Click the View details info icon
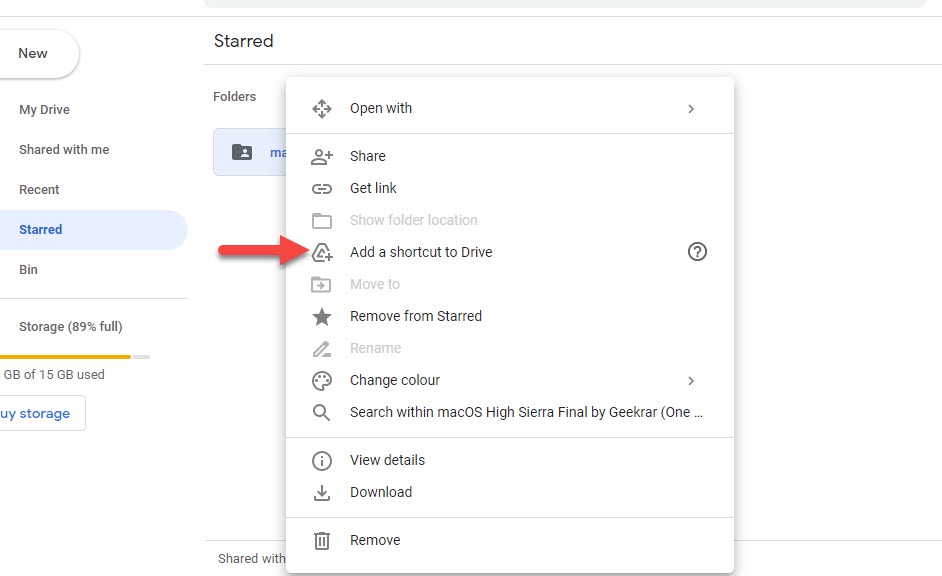 coord(321,460)
